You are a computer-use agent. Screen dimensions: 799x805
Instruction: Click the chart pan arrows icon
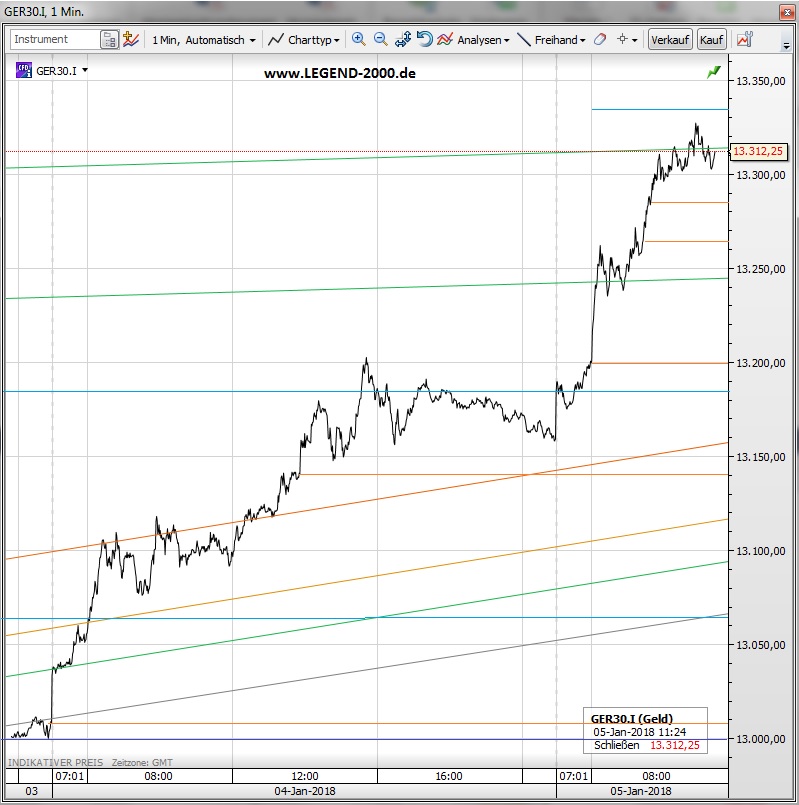coord(403,40)
